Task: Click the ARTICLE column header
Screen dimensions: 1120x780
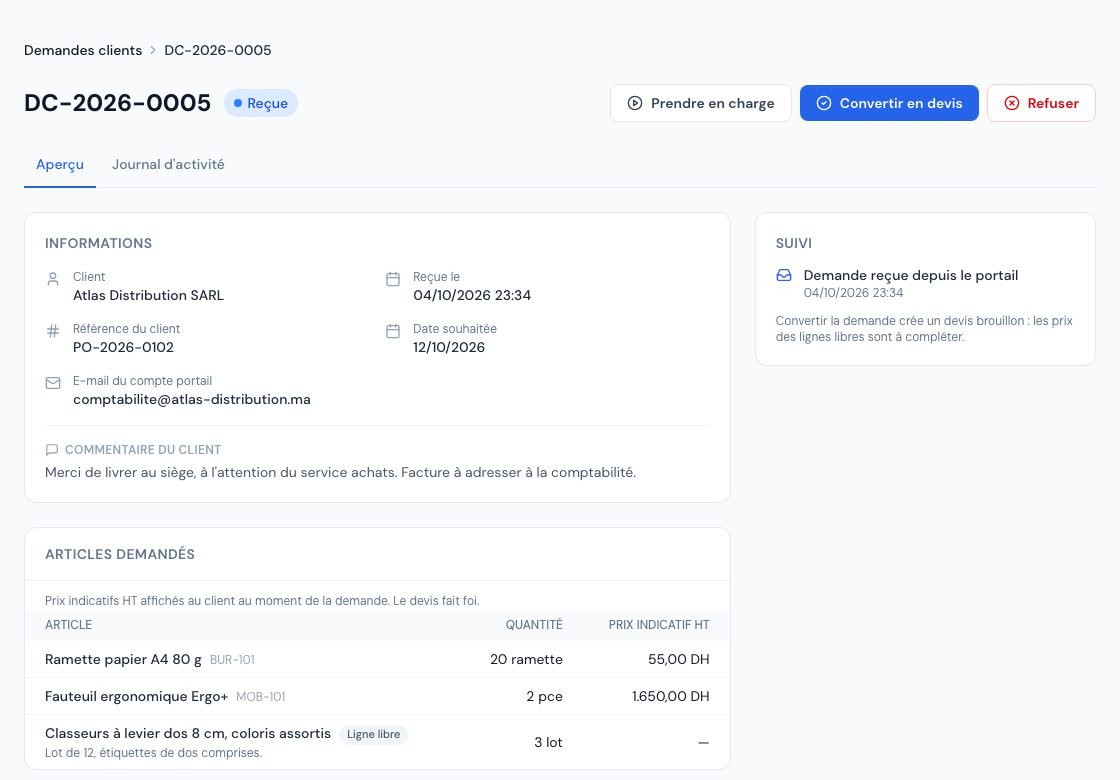Action: click(x=69, y=625)
